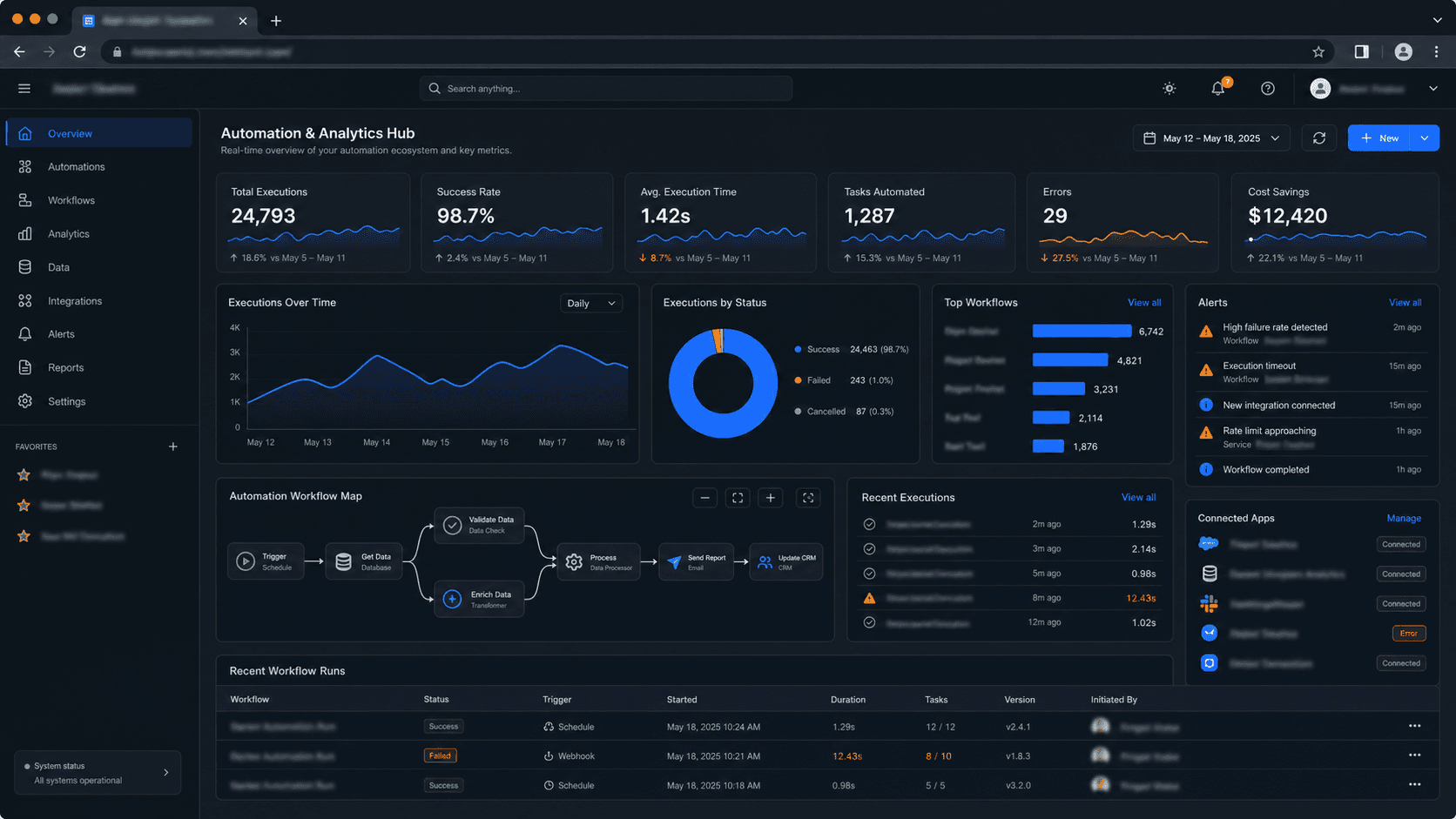Screen dimensions: 1456x819
Task: Click View all in Top Workflows
Action: (x=1144, y=303)
